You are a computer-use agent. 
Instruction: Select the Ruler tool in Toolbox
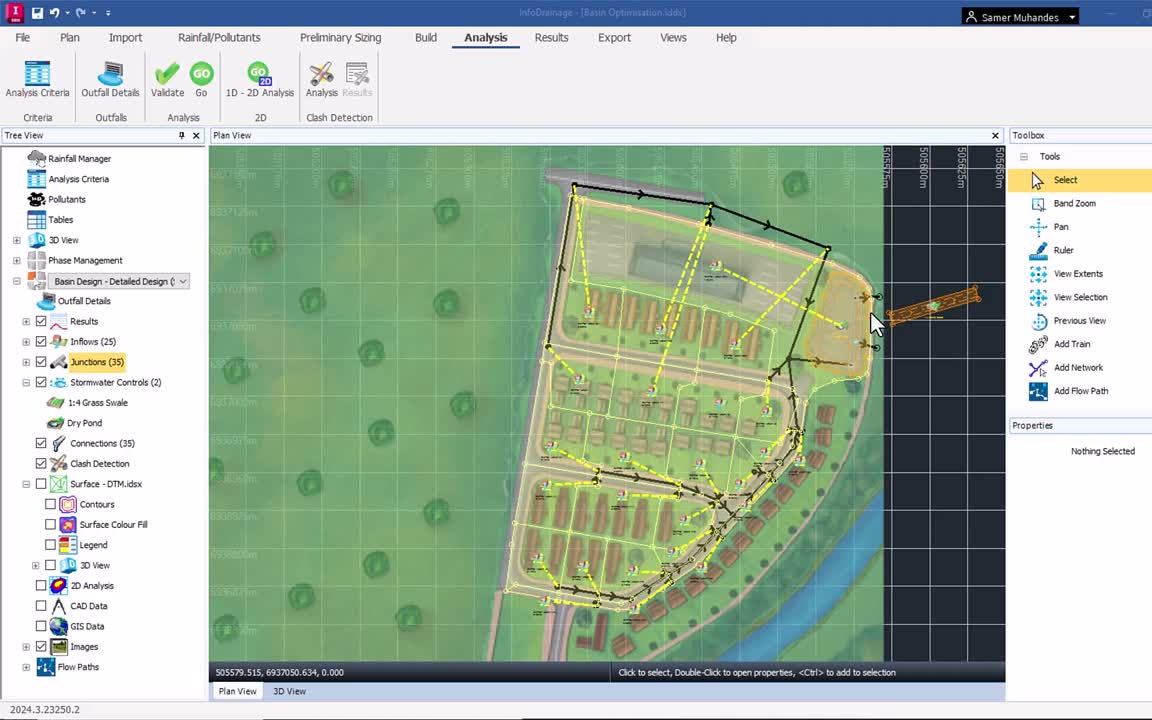coord(1063,250)
